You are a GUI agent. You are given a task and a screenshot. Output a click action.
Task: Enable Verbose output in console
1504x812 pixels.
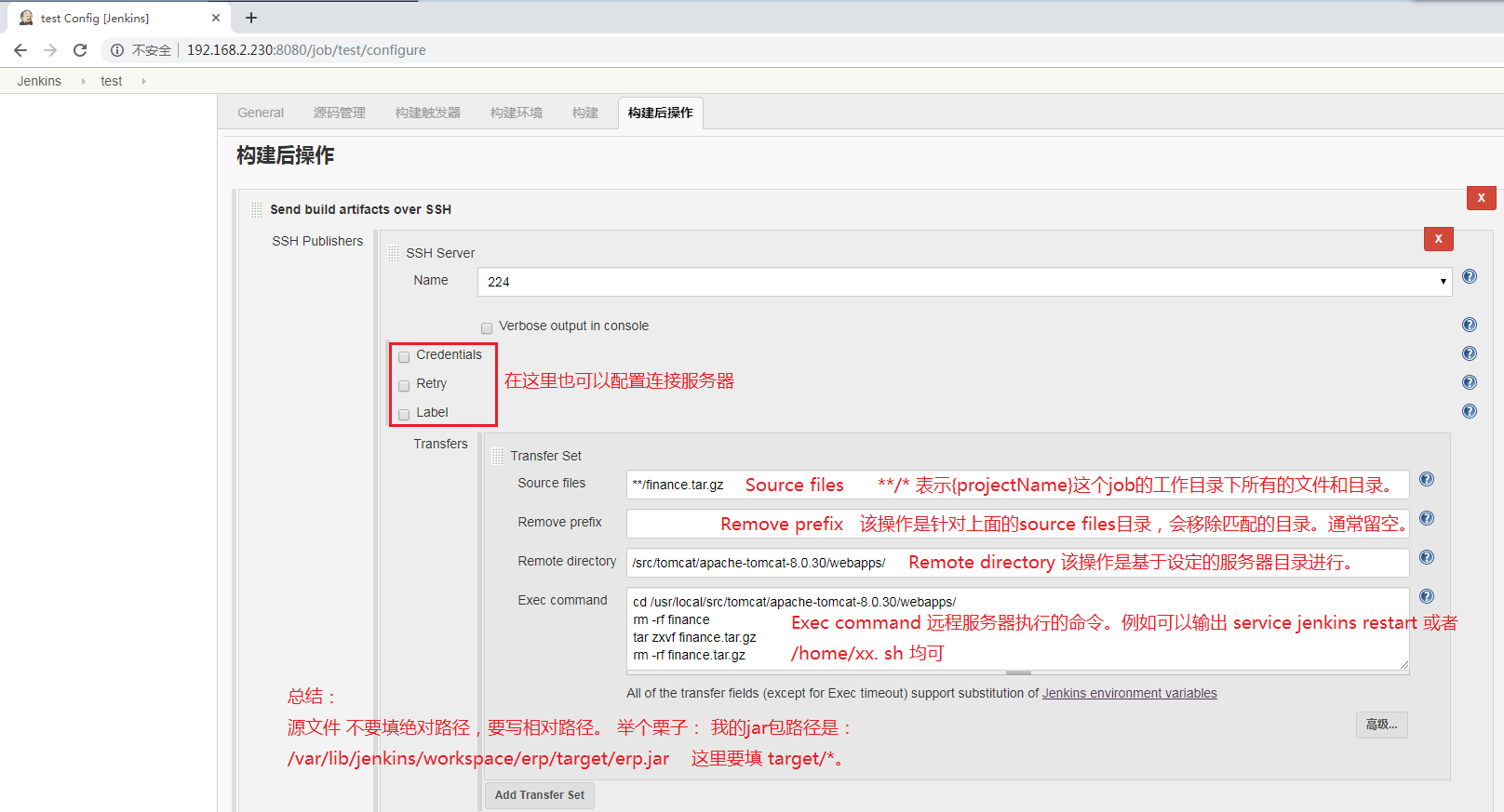tap(487, 327)
